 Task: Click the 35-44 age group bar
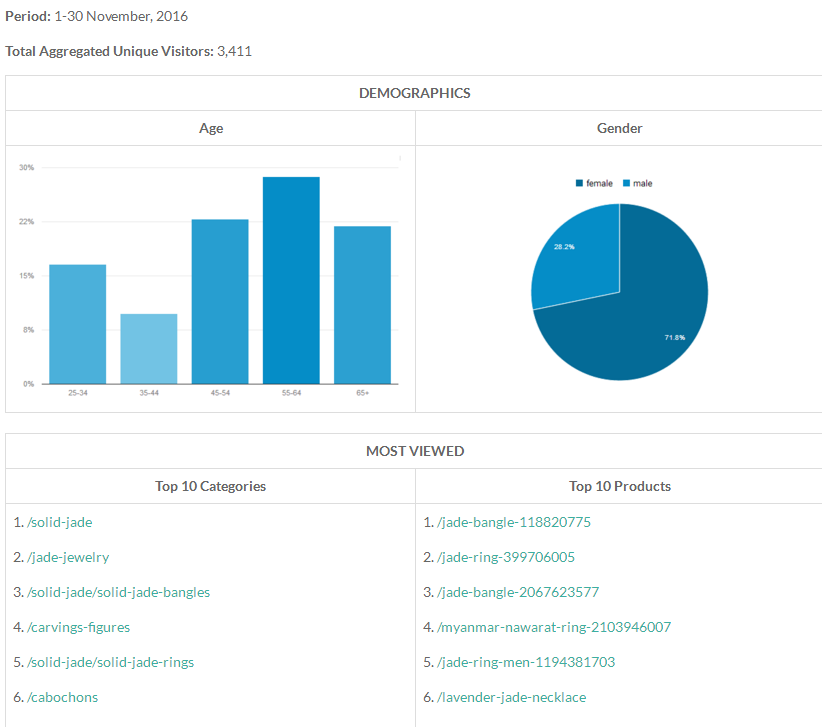pyautogui.click(x=149, y=349)
